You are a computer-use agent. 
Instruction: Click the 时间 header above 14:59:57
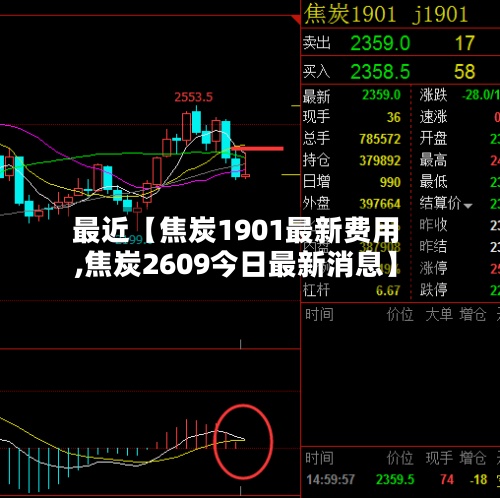tap(319, 459)
